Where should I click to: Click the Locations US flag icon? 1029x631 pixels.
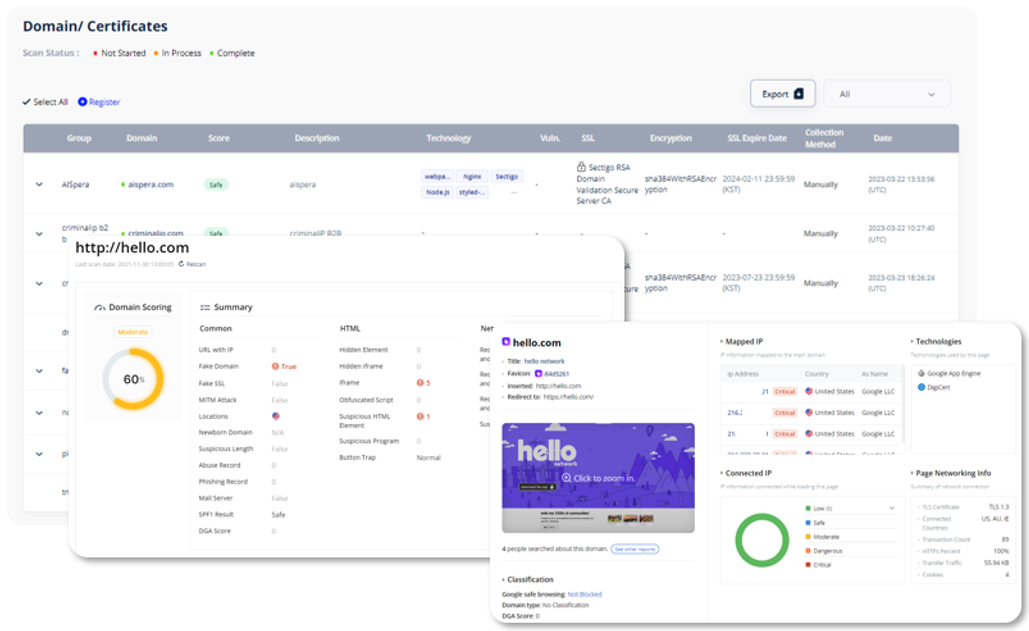pyautogui.click(x=276, y=416)
